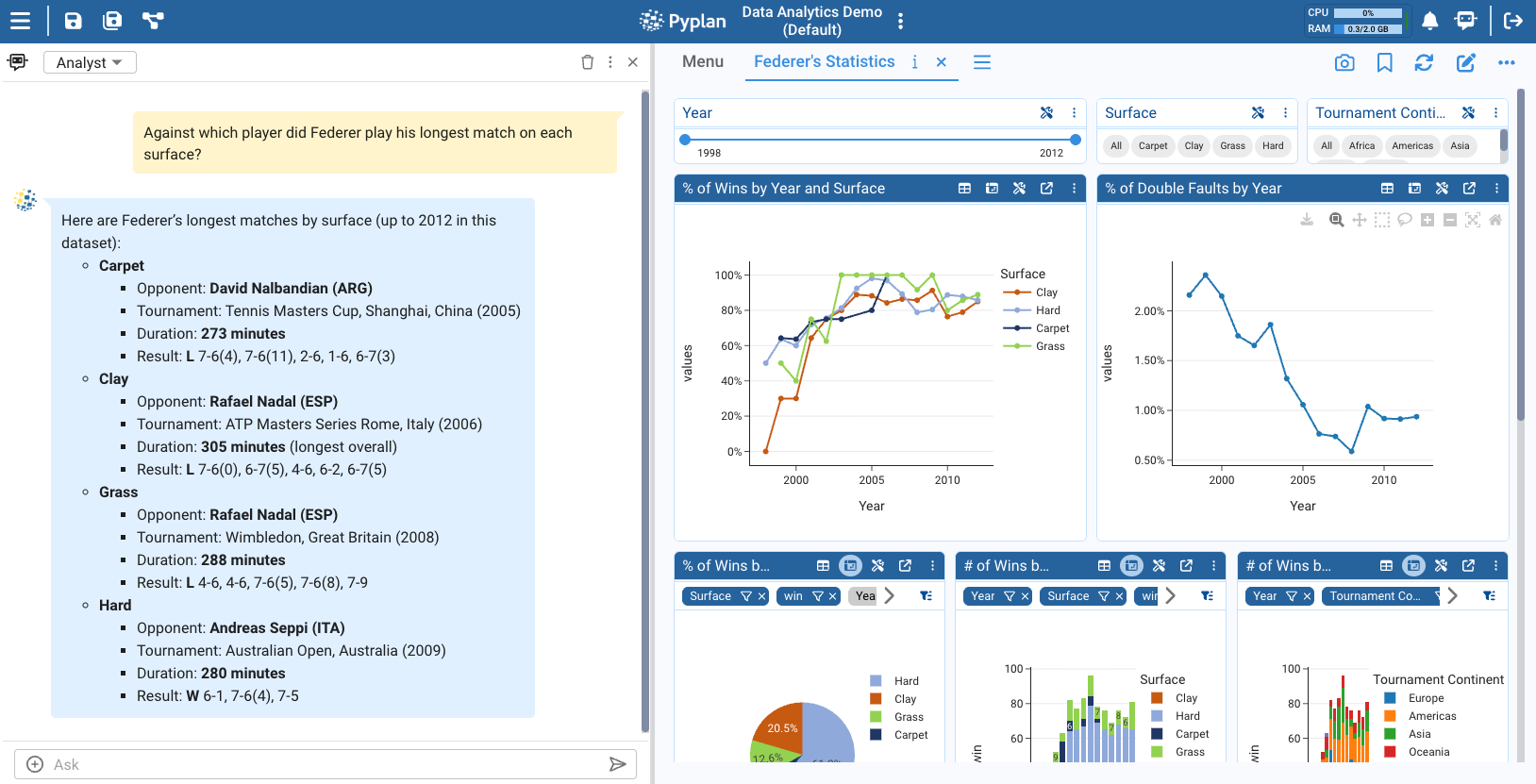Image resolution: width=1536 pixels, height=784 pixels.
Task: Switch to the Menu tab
Action: point(703,61)
